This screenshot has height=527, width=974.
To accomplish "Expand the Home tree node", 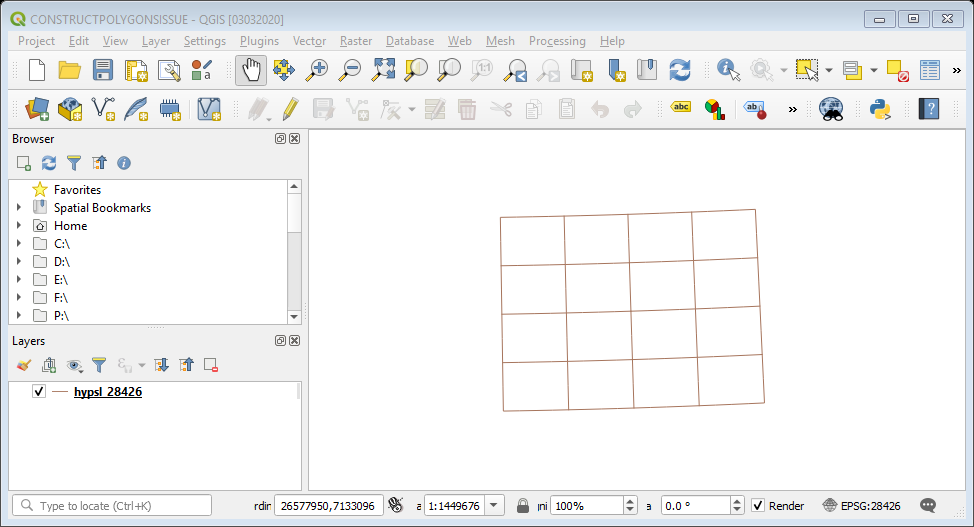I will tap(19, 226).
